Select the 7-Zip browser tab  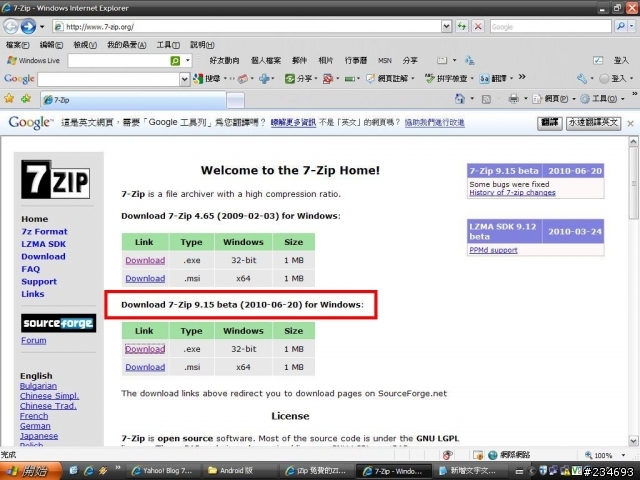tap(133, 100)
